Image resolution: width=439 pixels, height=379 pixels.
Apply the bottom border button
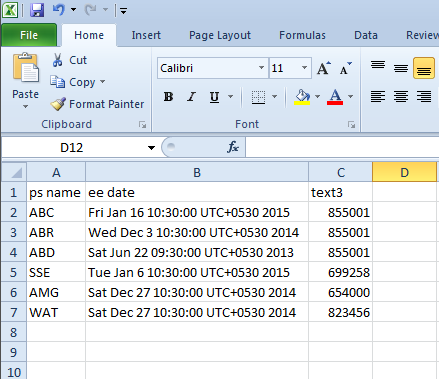258,97
